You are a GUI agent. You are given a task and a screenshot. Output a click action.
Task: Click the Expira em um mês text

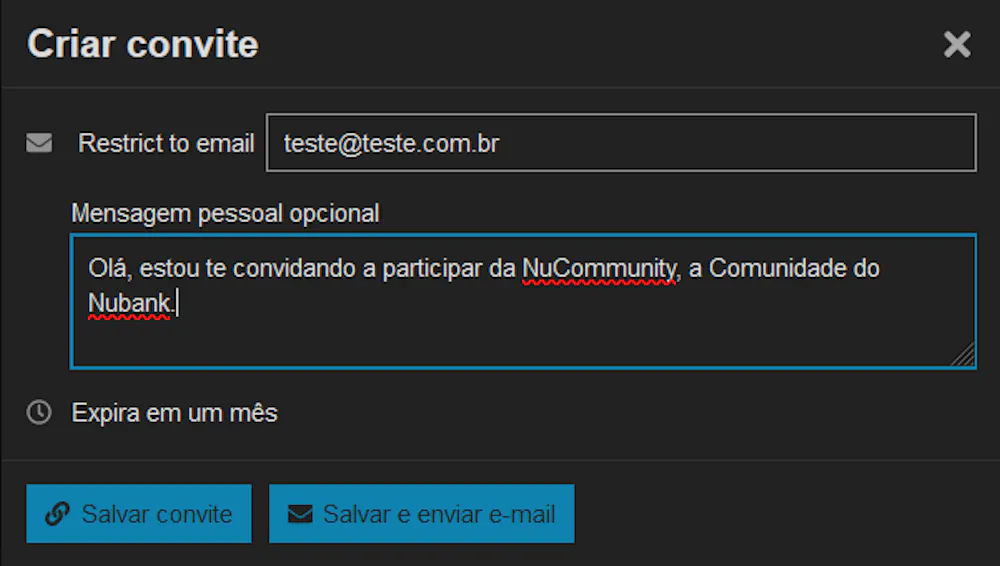point(175,412)
